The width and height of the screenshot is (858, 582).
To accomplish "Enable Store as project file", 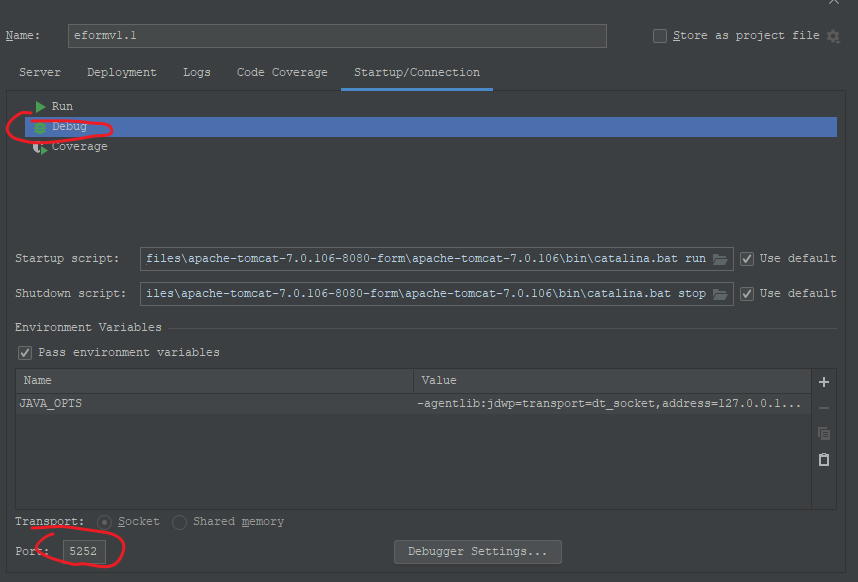I will click(x=660, y=36).
